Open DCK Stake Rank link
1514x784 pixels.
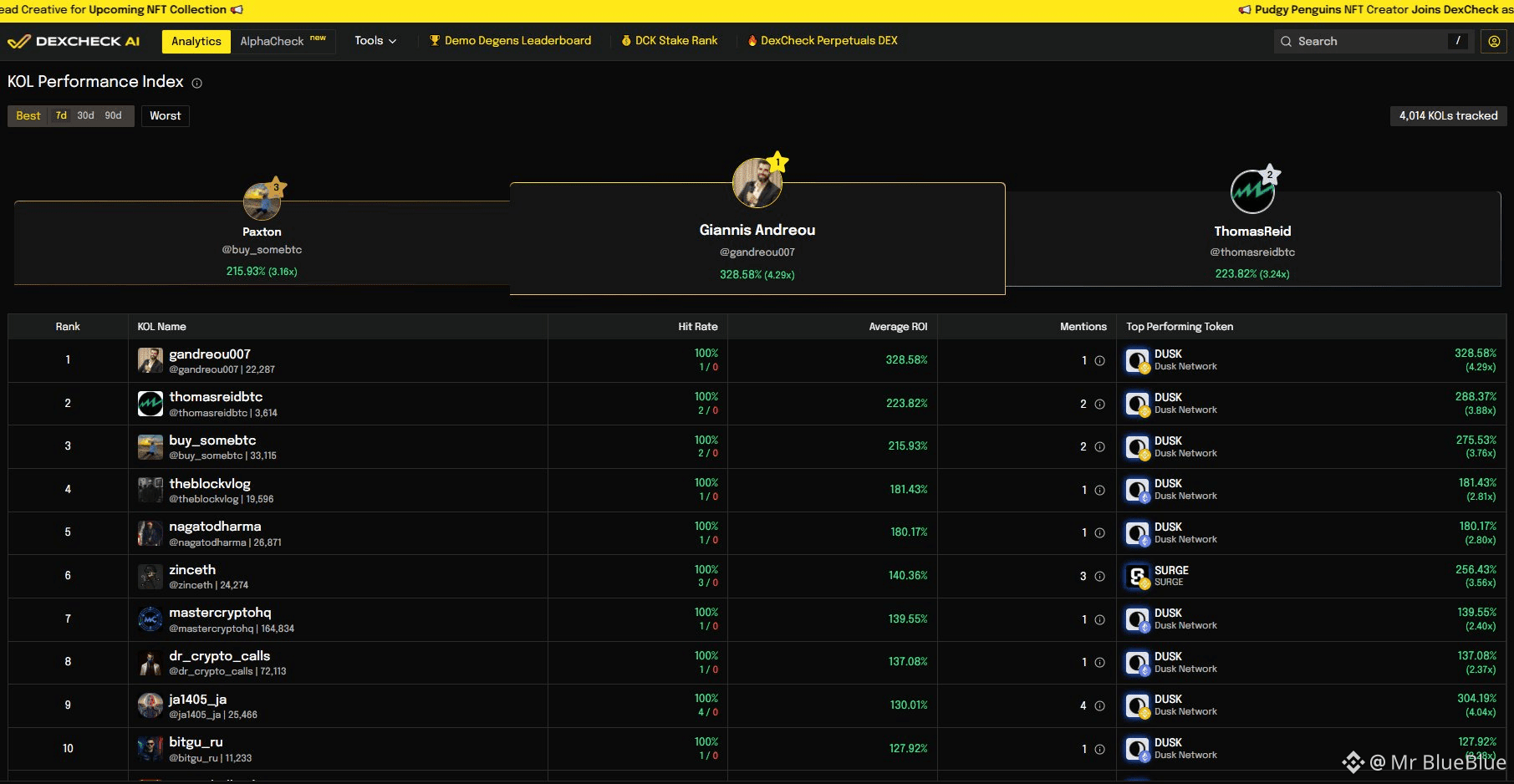(670, 41)
